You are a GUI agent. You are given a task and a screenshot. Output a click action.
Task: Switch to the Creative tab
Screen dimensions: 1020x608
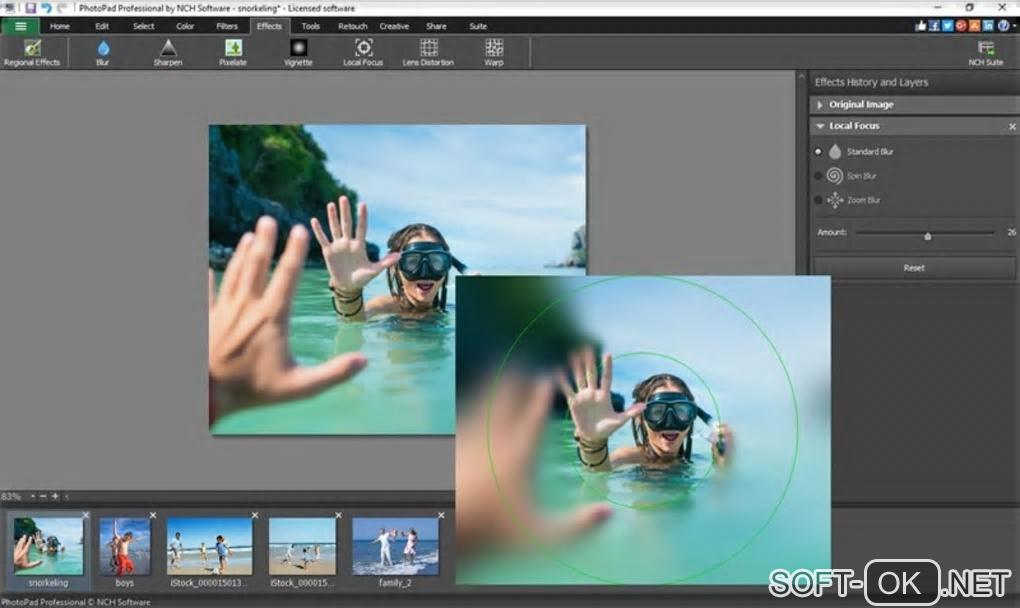pos(394,26)
